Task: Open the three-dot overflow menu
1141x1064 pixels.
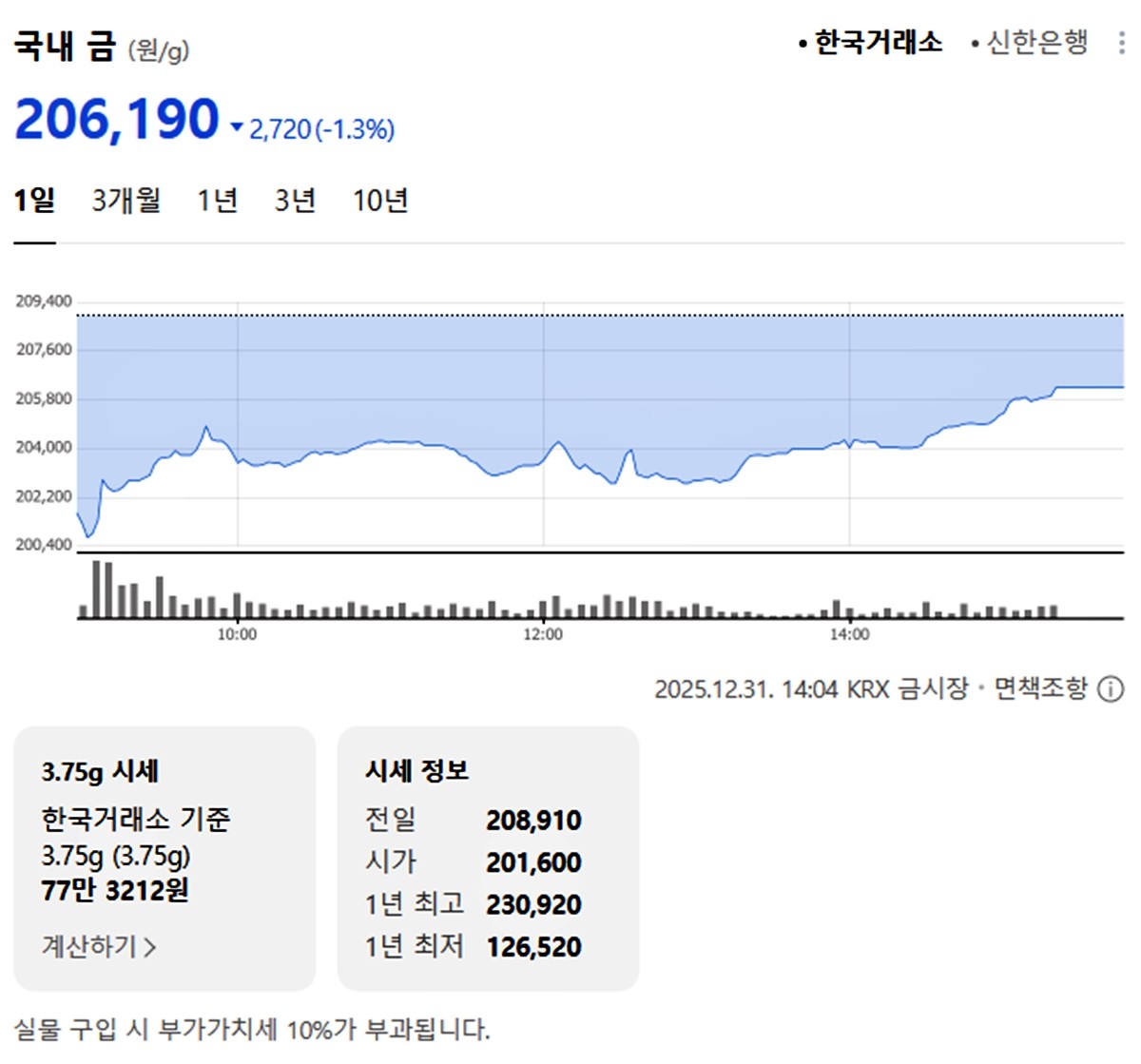Action: coord(1120,42)
